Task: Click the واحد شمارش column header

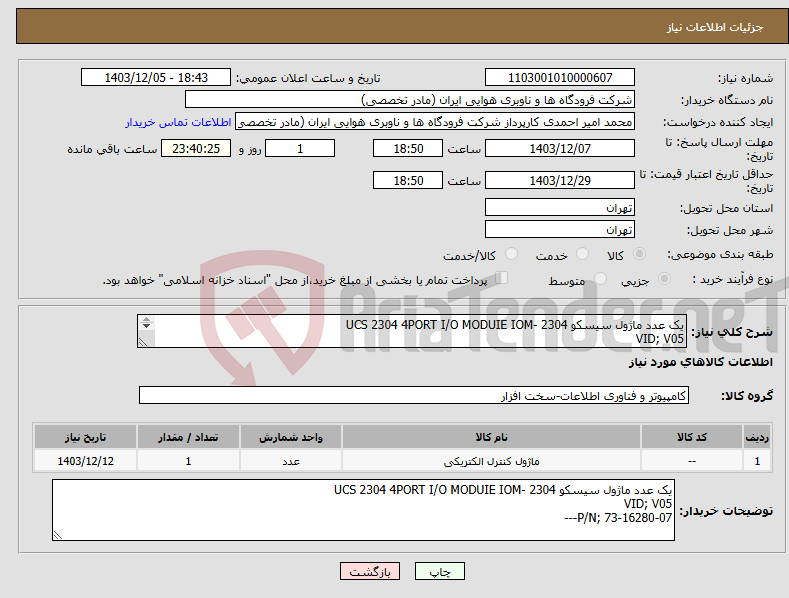Action: pyautogui.click(x=291, y=437)
